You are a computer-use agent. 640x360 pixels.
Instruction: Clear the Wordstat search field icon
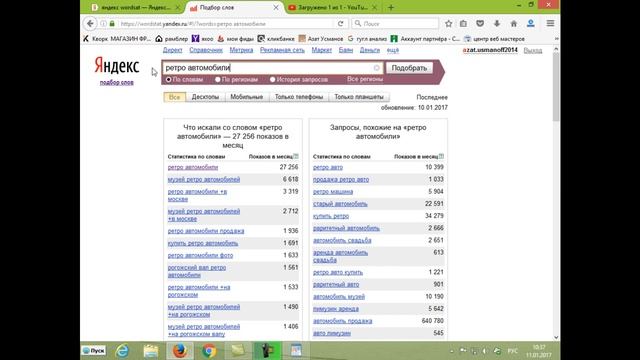click(376, 68)
